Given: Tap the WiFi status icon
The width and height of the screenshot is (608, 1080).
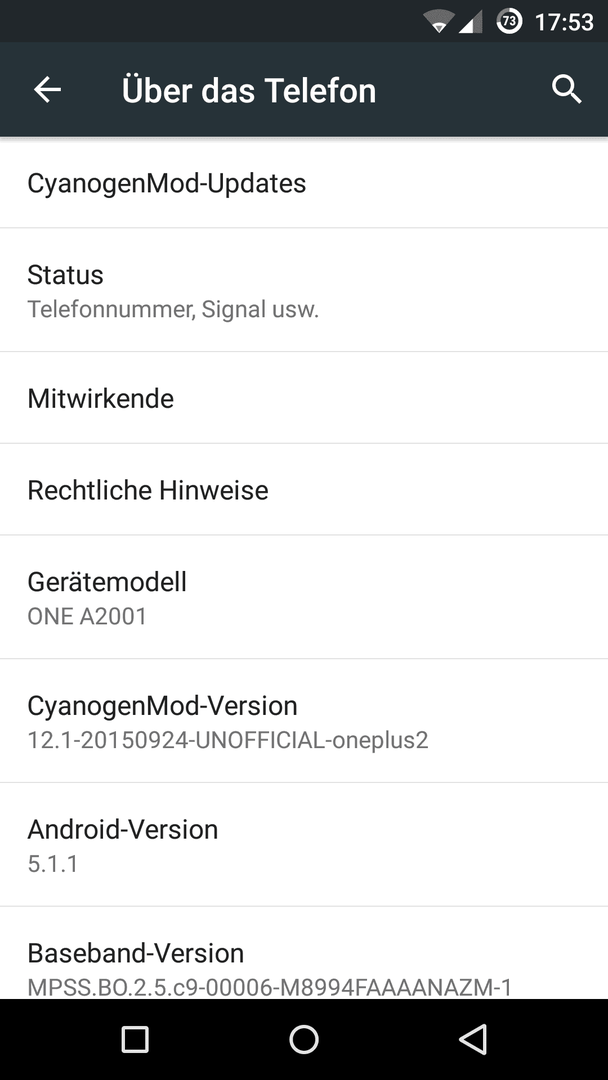Looking at the screenshot, I should point(437,21).
